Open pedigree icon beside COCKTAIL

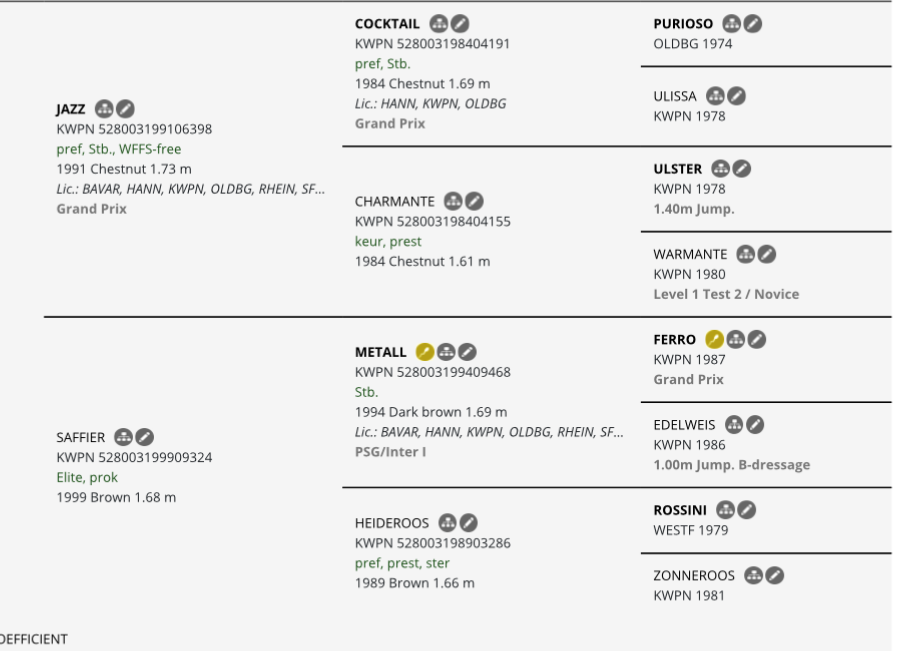439,24
